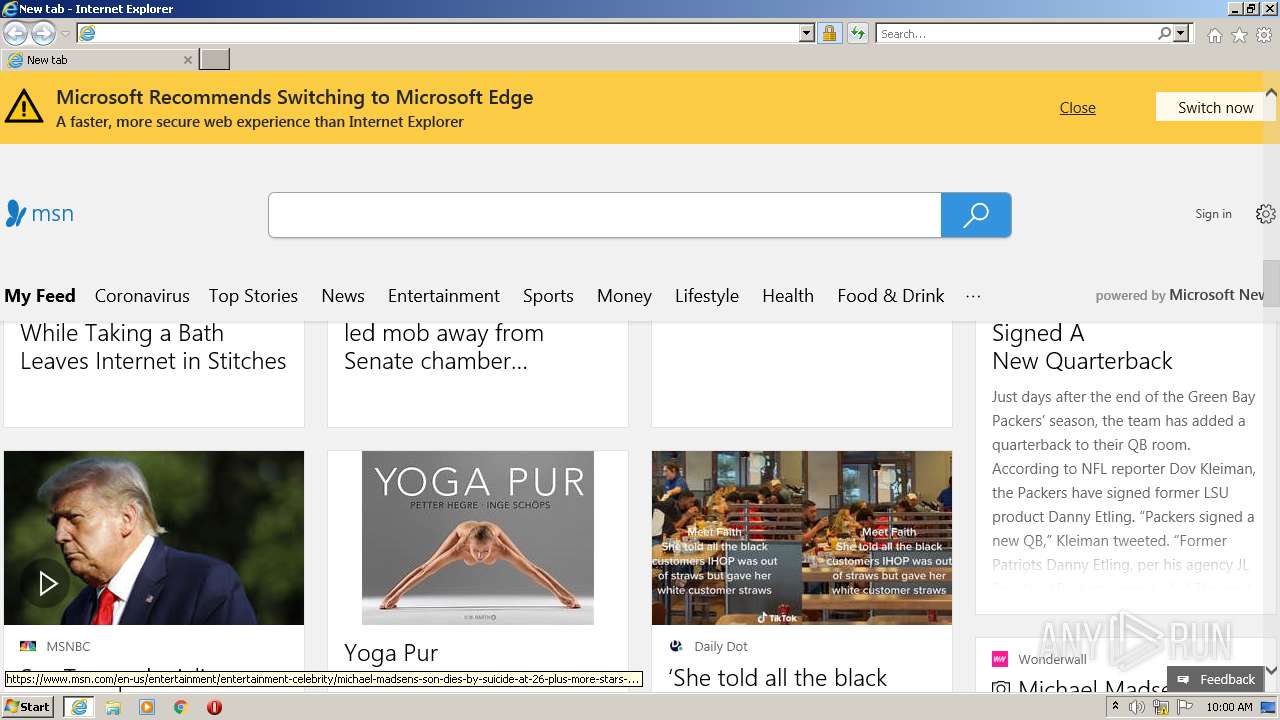Click the Wonderwall source label
This screenshot has width=1280, height=720.
[x=1052, y=659]
